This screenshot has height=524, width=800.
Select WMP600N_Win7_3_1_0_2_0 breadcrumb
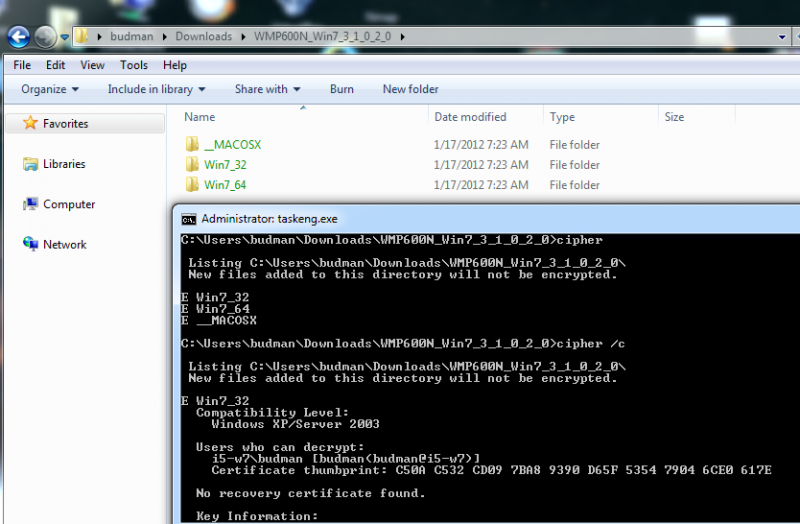pos(322,36)
